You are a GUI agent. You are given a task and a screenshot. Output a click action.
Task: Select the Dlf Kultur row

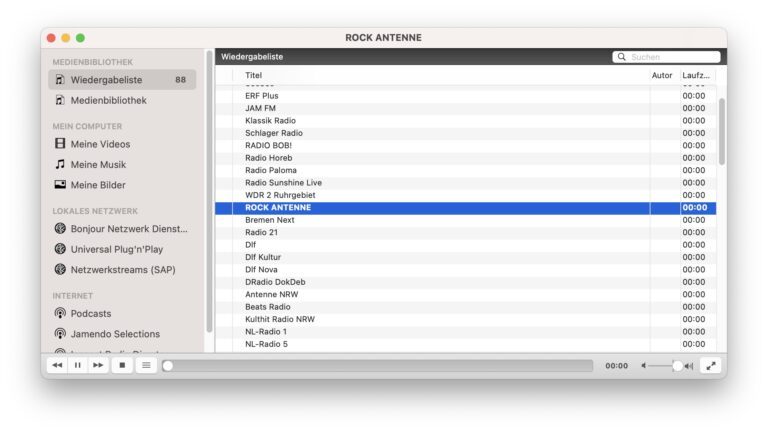tap(465, 257)
